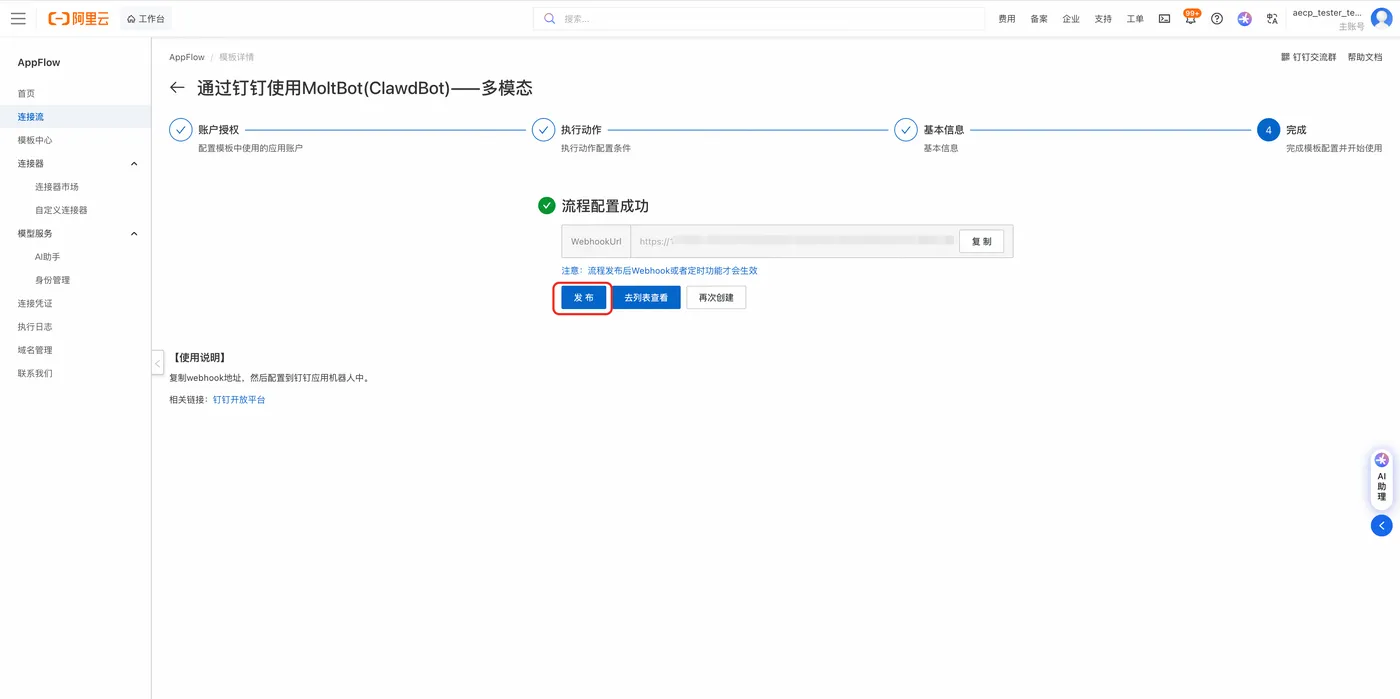1400x699 pixels.
Task: Click the search magnifier icon
Action: coord(550,18)
